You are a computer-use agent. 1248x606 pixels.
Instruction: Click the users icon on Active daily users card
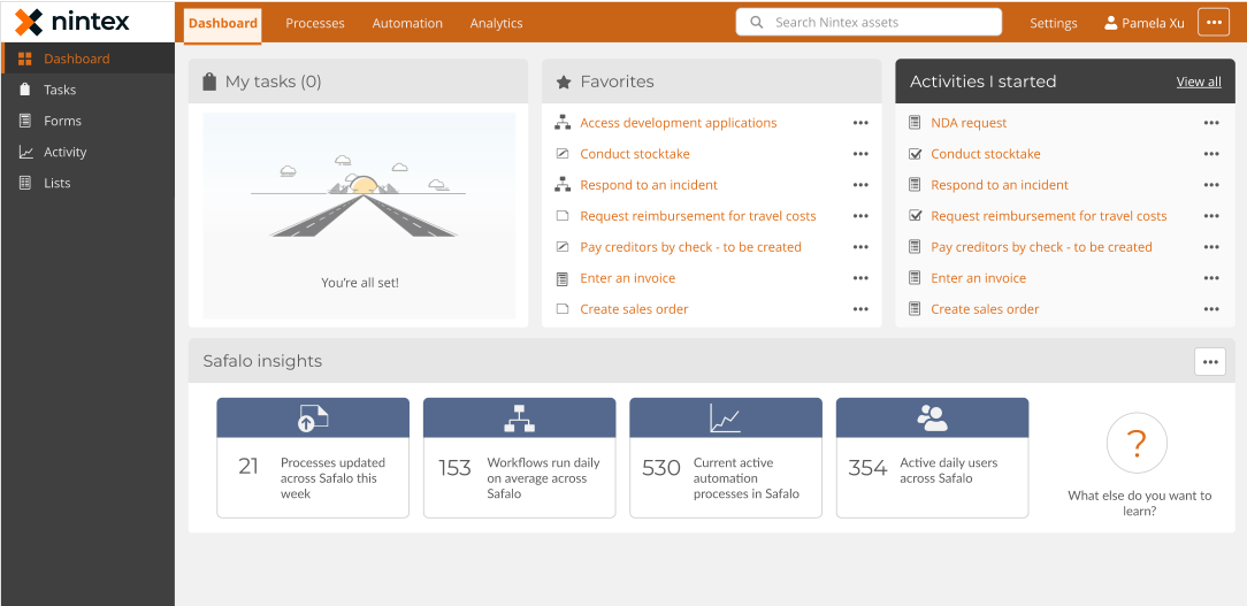[x=932, y=418]
